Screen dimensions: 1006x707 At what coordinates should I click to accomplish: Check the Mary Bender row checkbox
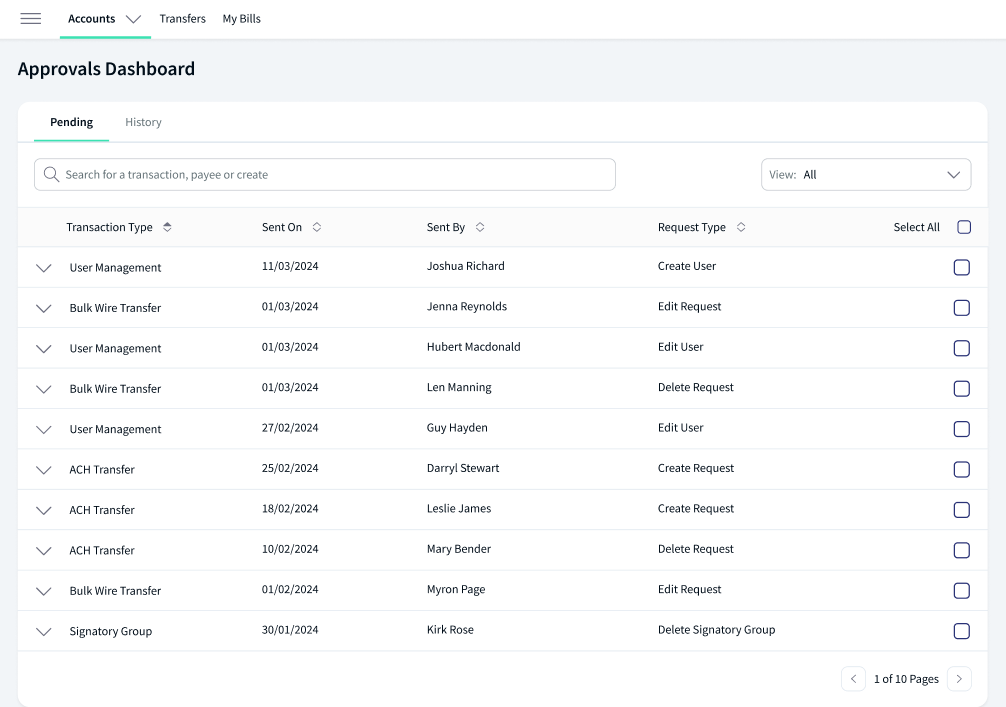tap(962, 550)
